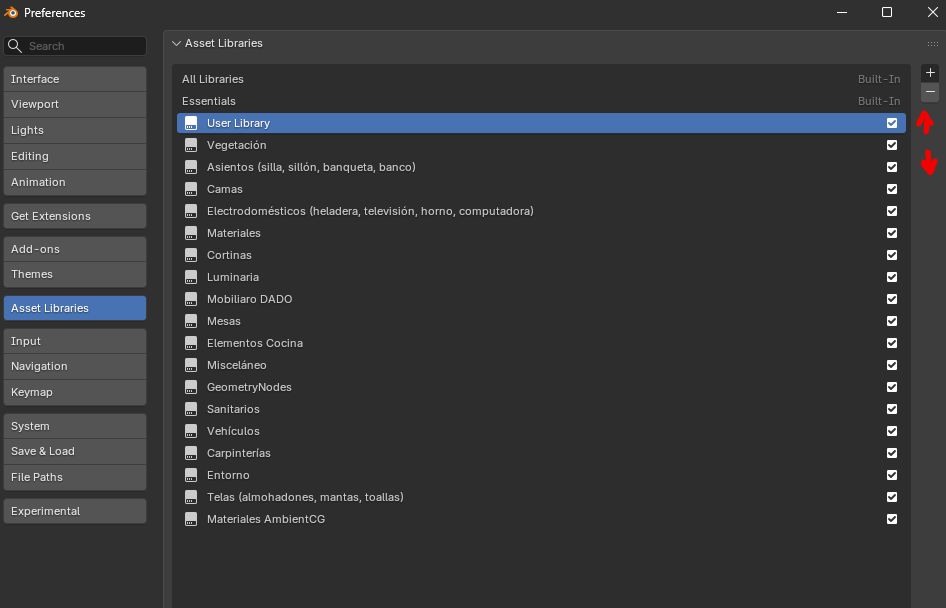Go to the Editing section
The image size is (946, 608).
click(75, 156)
